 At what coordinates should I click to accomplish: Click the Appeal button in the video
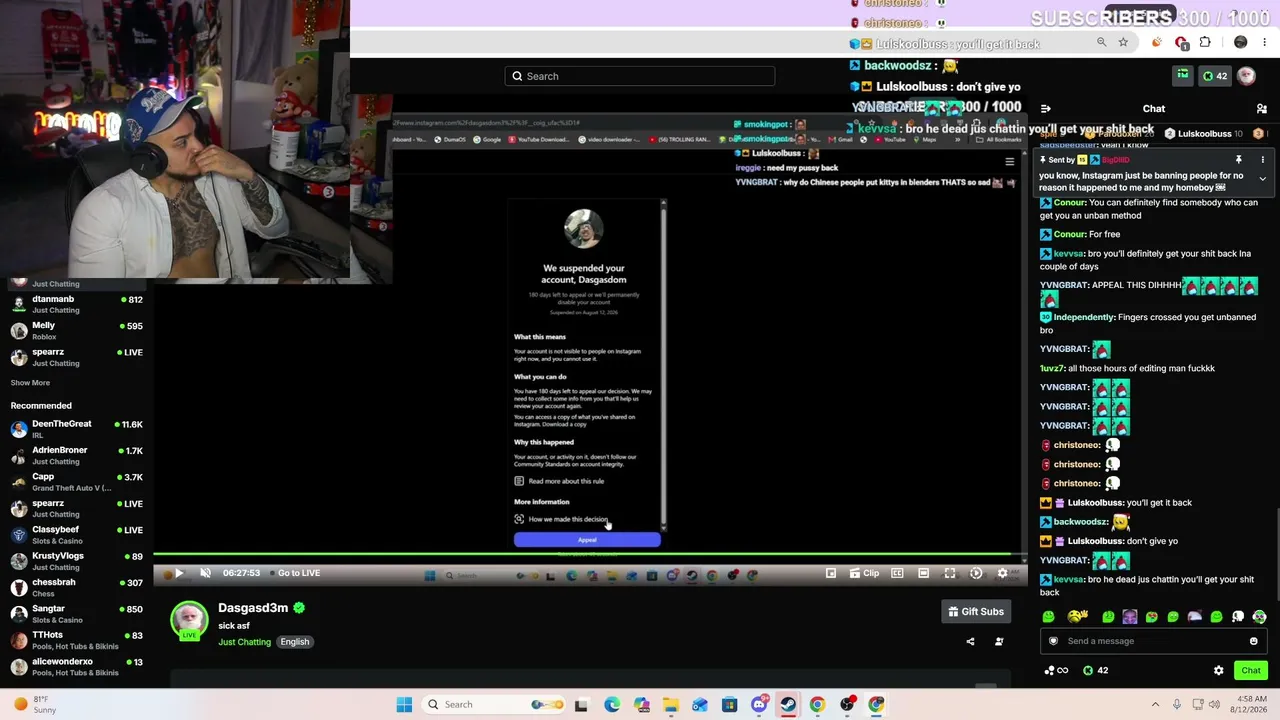[587, 540]
